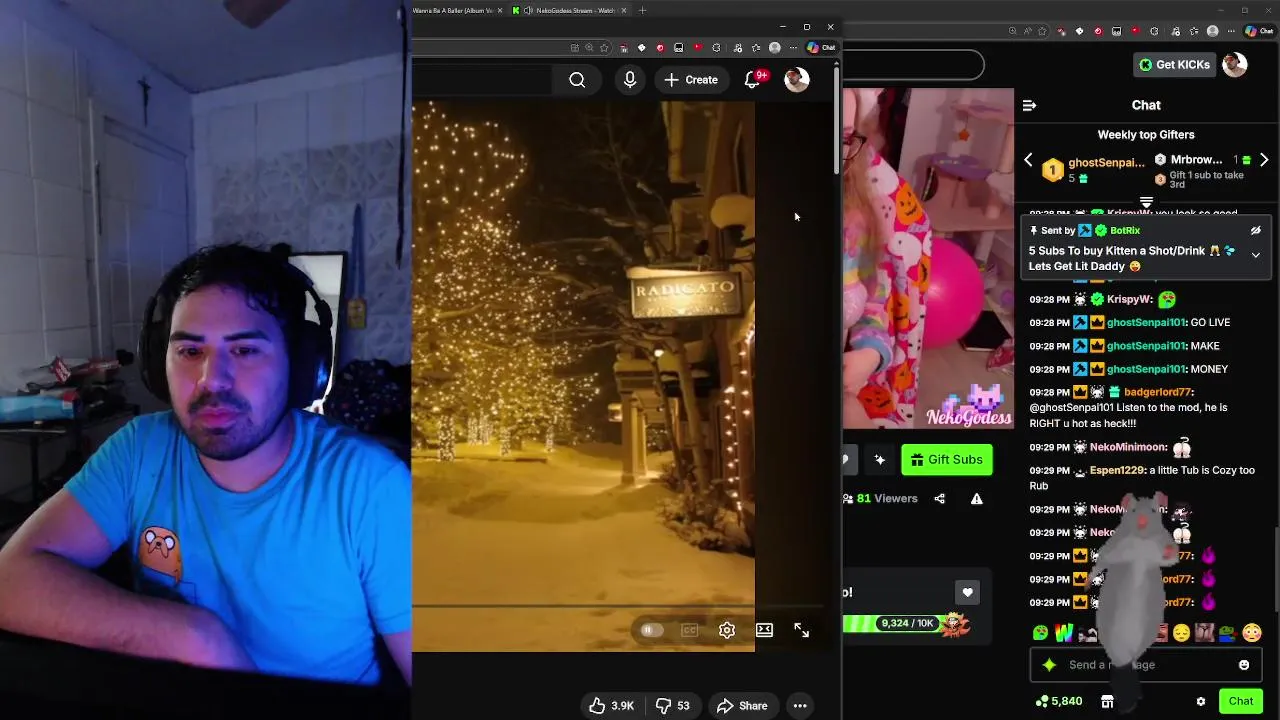
Task: Open the emoji picker in chat input
Action: coord(1244,665)
